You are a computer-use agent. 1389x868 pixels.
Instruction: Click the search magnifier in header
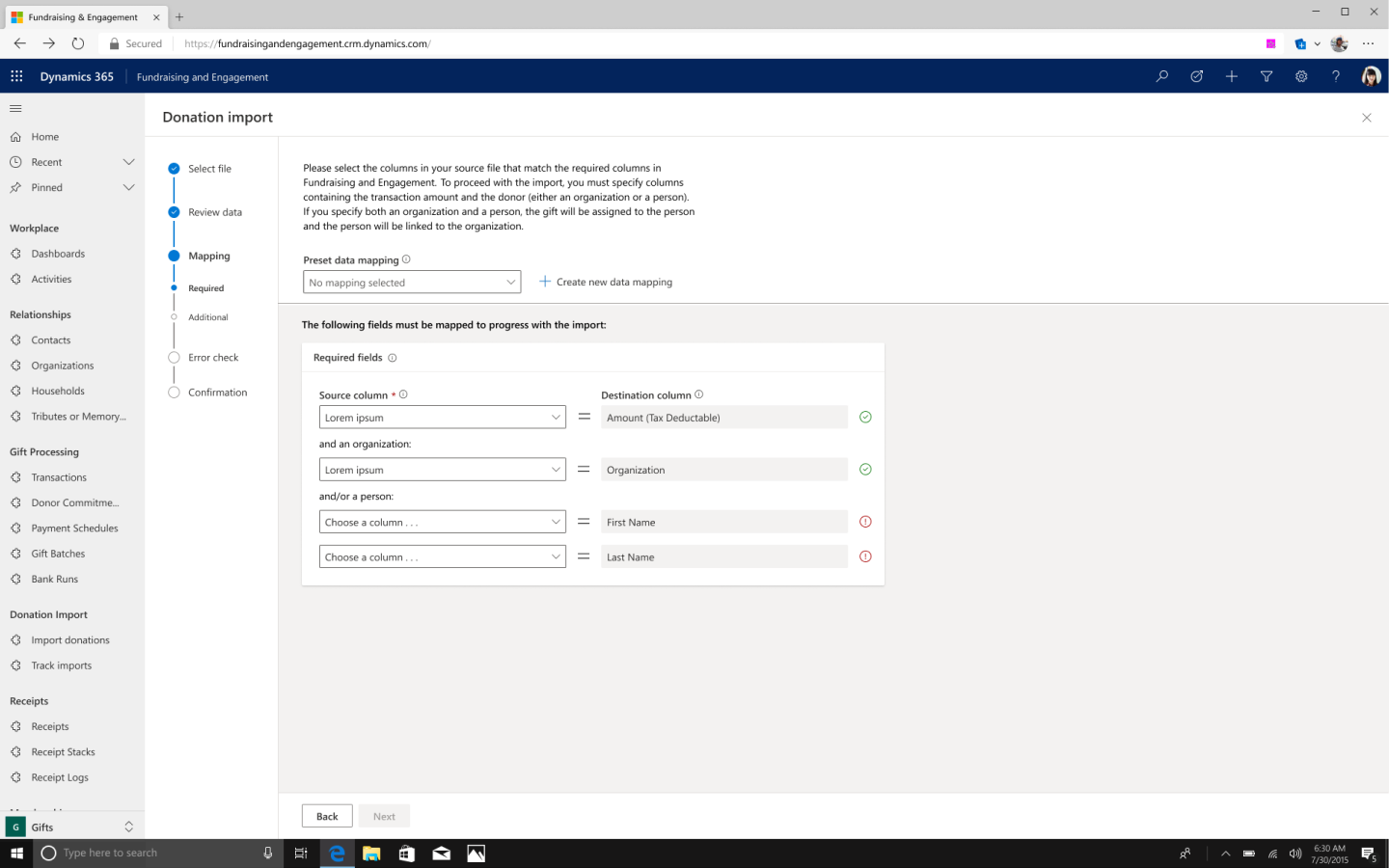tap(1162, 76)
